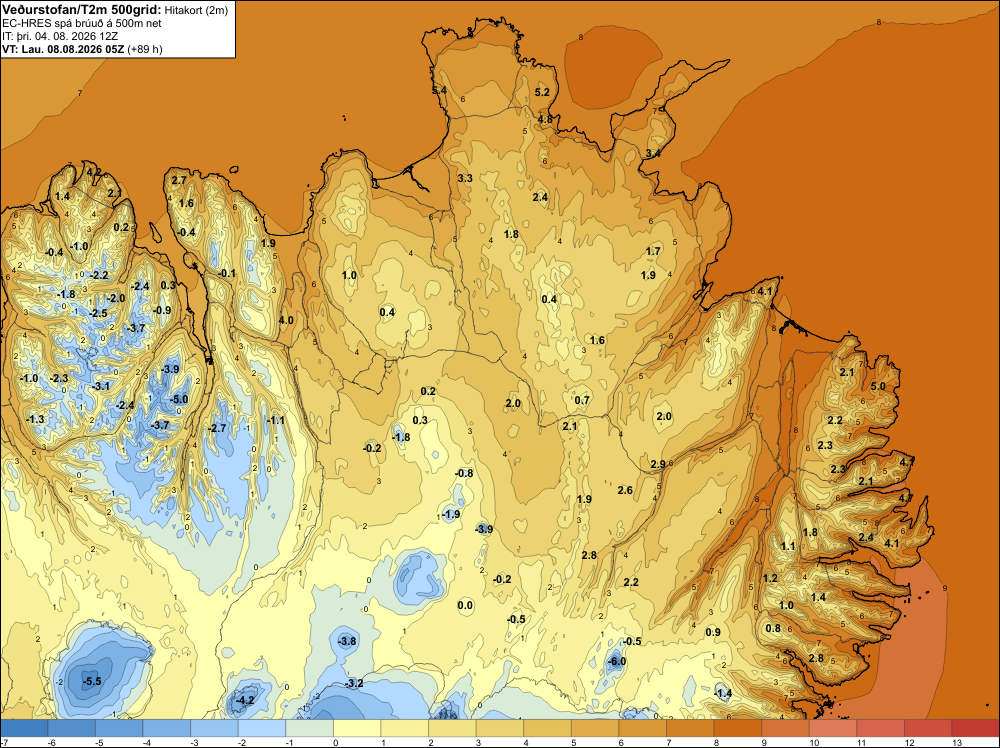Click the 4 to 5 legend swatch
The width and height of the screenshot is (1000, 748).
coord(548,728)
